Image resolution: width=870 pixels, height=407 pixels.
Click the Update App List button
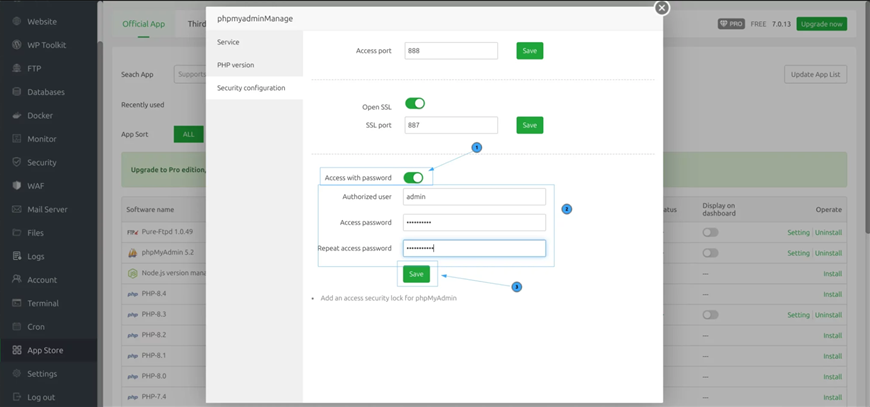[x=815, y=74]
